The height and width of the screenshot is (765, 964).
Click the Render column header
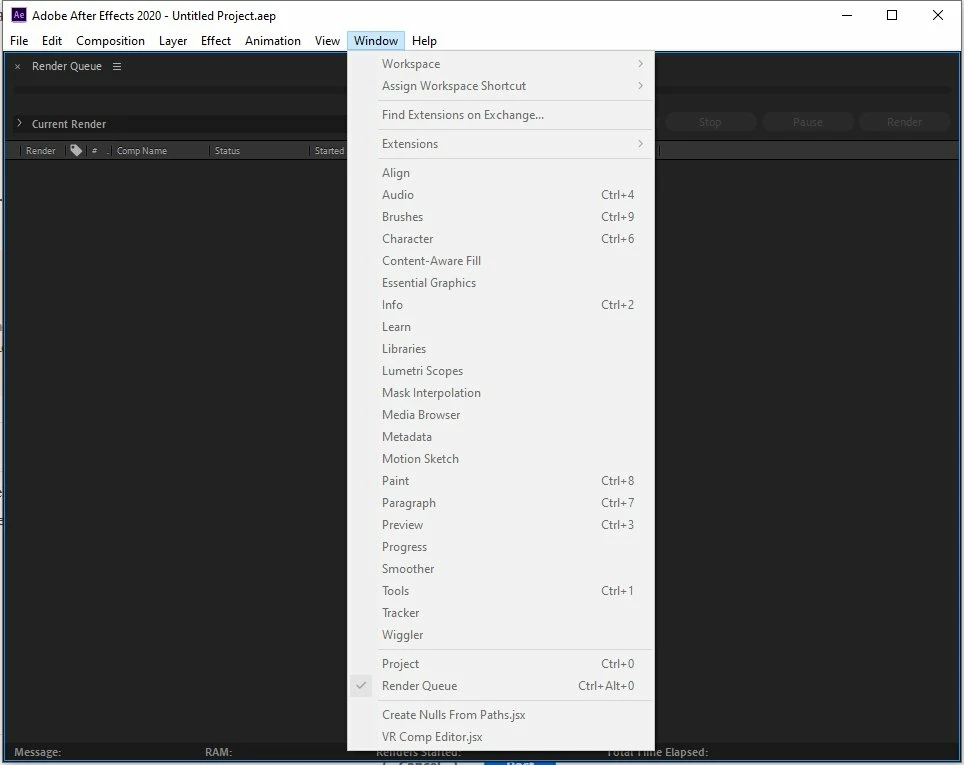(41, 151)
